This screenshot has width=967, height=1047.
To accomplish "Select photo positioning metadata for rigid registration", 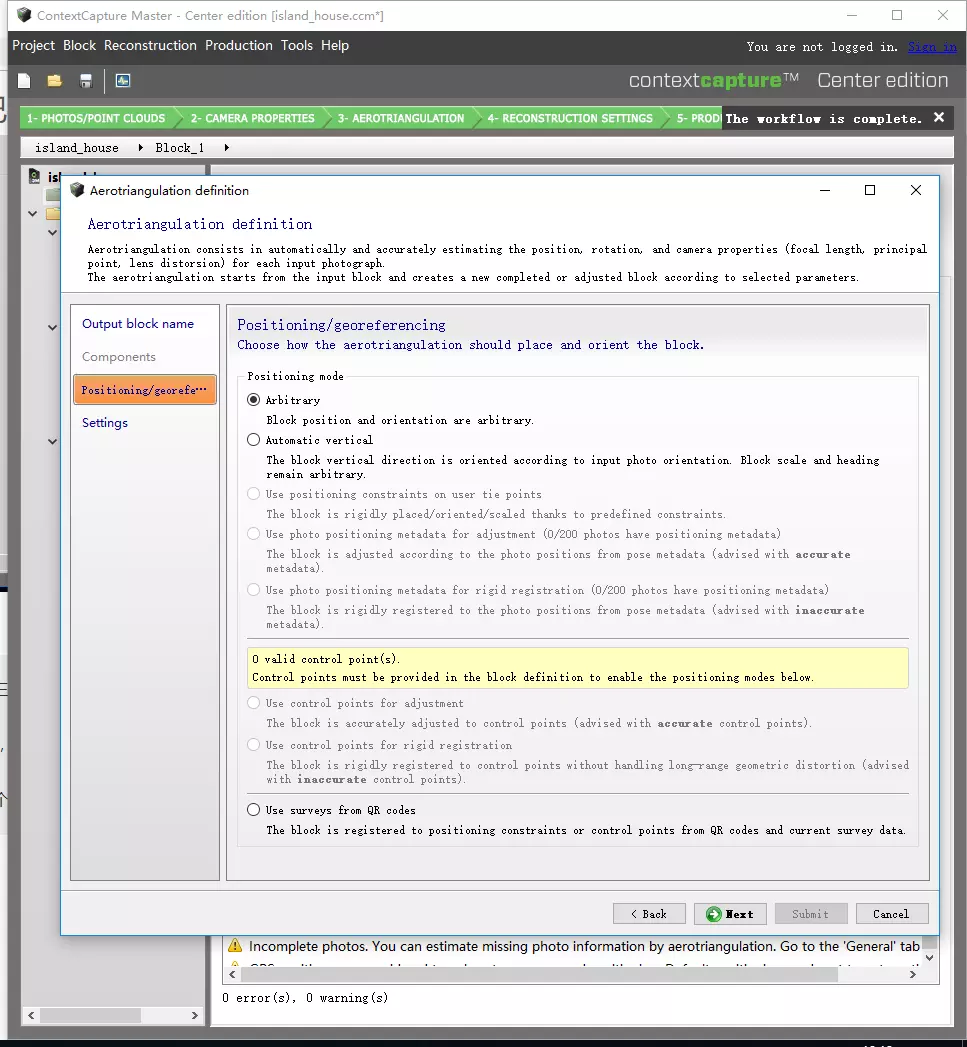I will pyautogui.click(x=253, y=590).
